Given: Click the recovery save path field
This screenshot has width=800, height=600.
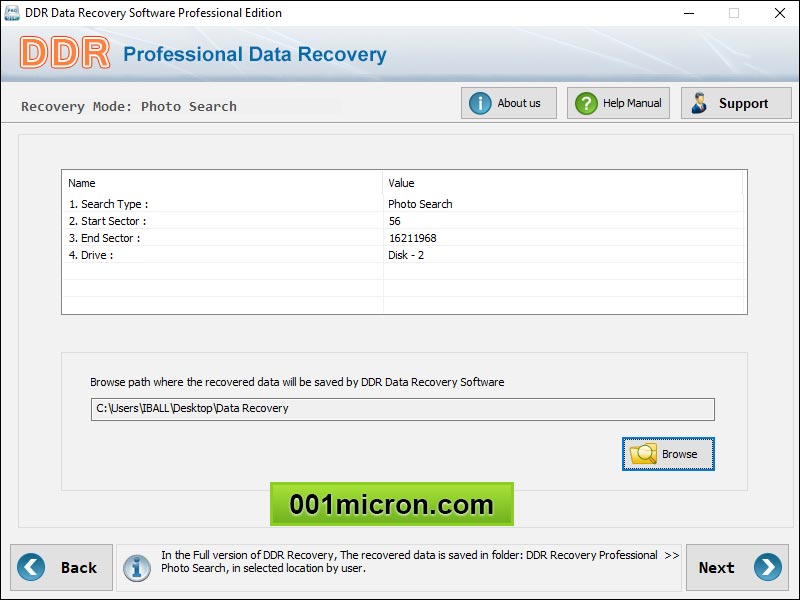Looking at the screenshot, I should (403, 409).
